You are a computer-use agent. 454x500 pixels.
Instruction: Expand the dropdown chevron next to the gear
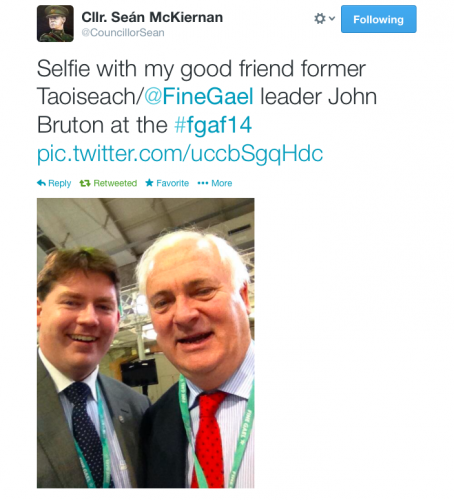coord(332,18)
